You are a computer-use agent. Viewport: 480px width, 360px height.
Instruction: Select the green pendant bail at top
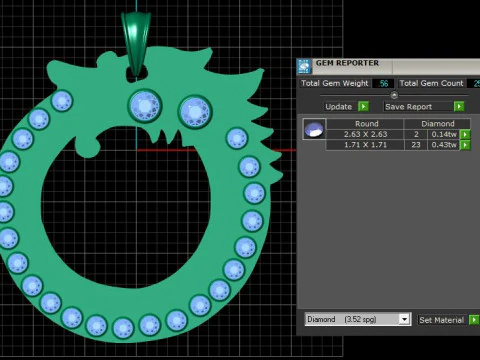[x=136, y=43]
